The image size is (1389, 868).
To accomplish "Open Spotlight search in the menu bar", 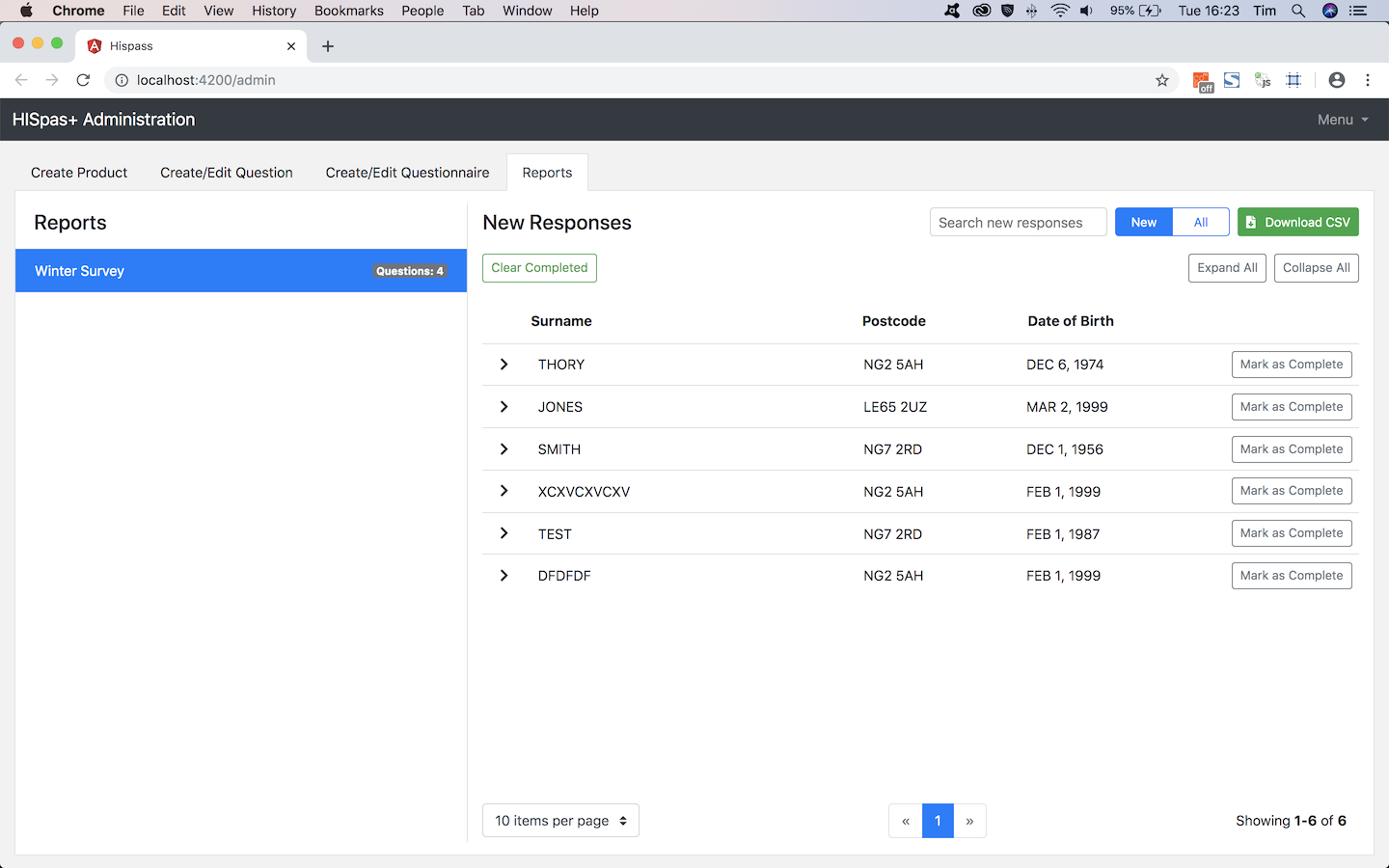I will pyautogui.click(x=1298, y=11).
